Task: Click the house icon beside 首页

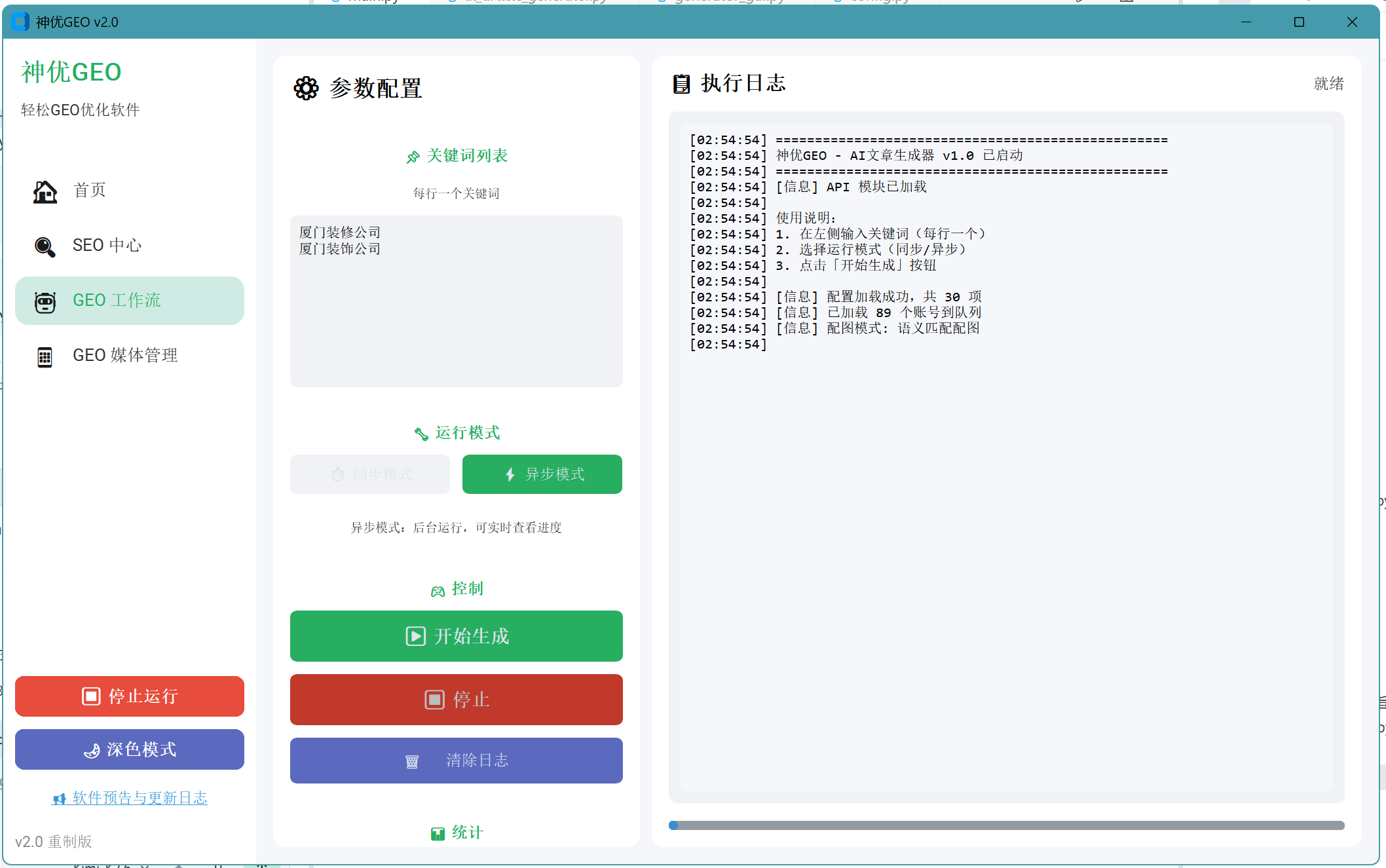Action: pos(45,191)
